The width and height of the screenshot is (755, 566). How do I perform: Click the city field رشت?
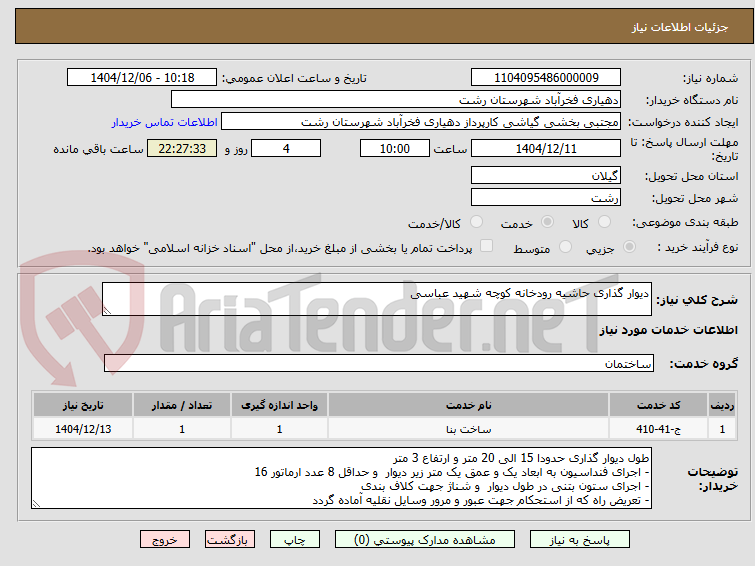(546, 197)
